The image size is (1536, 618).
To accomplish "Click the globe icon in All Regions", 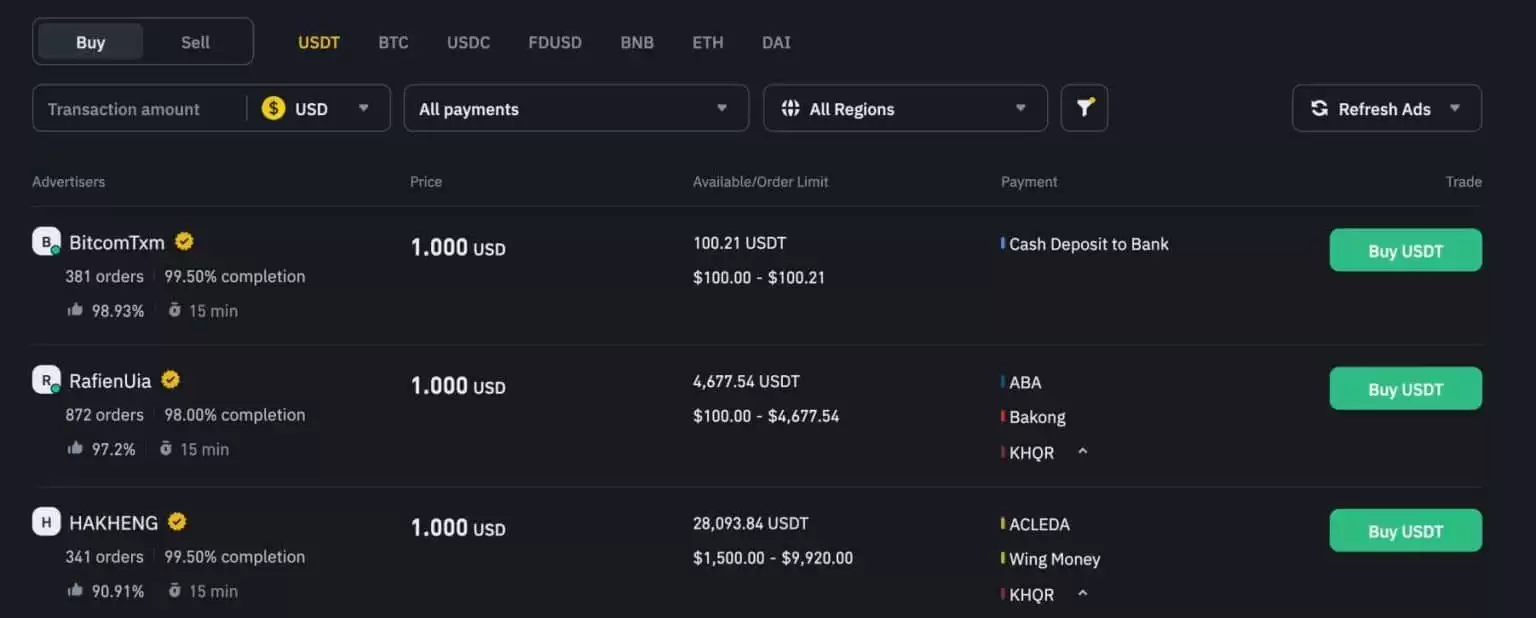I will 790,109.
